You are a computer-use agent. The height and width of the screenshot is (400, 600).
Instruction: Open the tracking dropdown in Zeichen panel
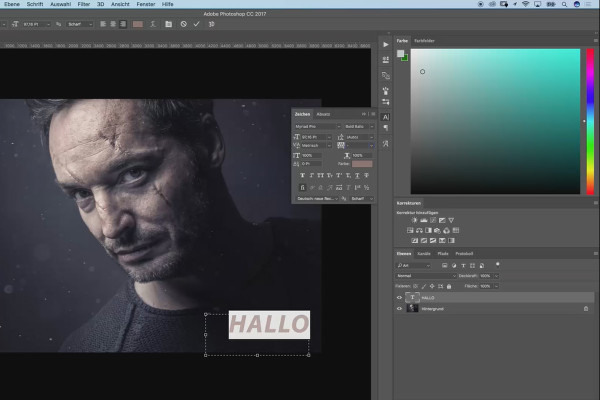point(371,145)
